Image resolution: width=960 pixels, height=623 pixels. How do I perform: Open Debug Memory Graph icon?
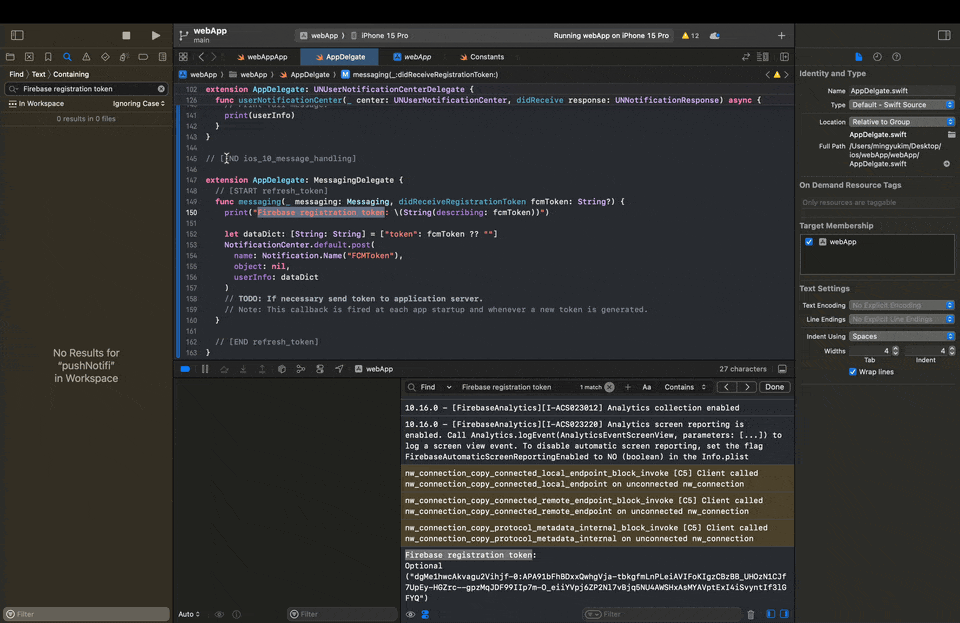pos(301,369)
